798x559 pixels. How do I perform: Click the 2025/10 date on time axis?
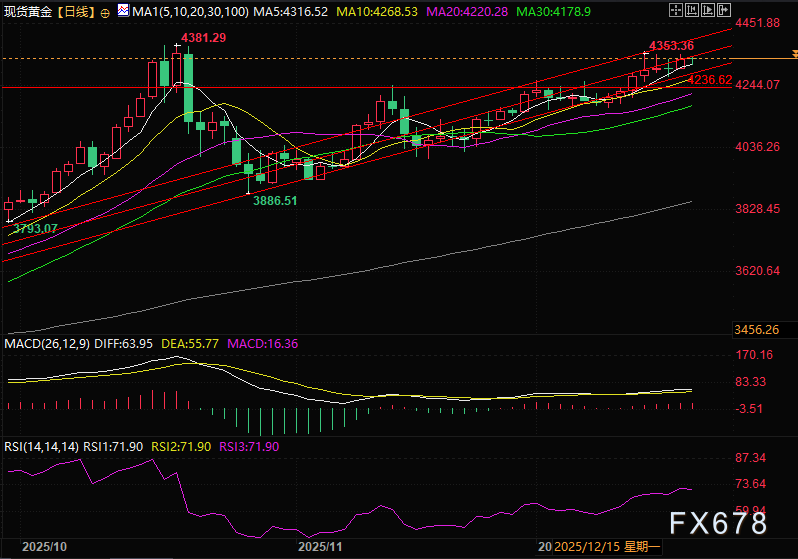point(43,548)
